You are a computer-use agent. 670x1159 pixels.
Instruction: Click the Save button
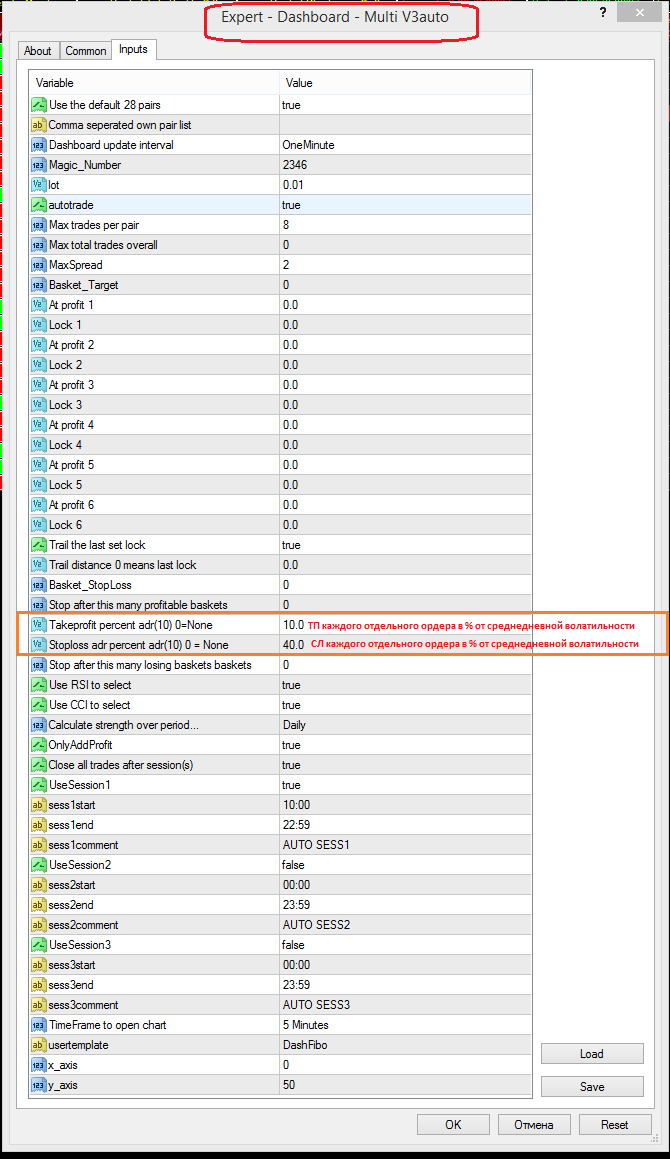(592, 1087)
